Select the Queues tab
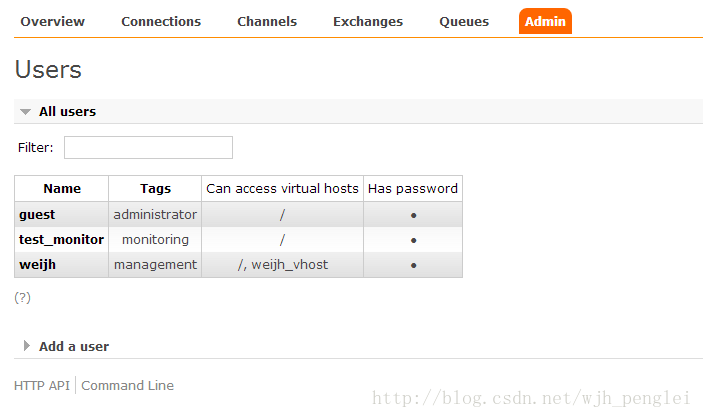The width and height of the screenshot is (703, 418). [x=464, y=22]
